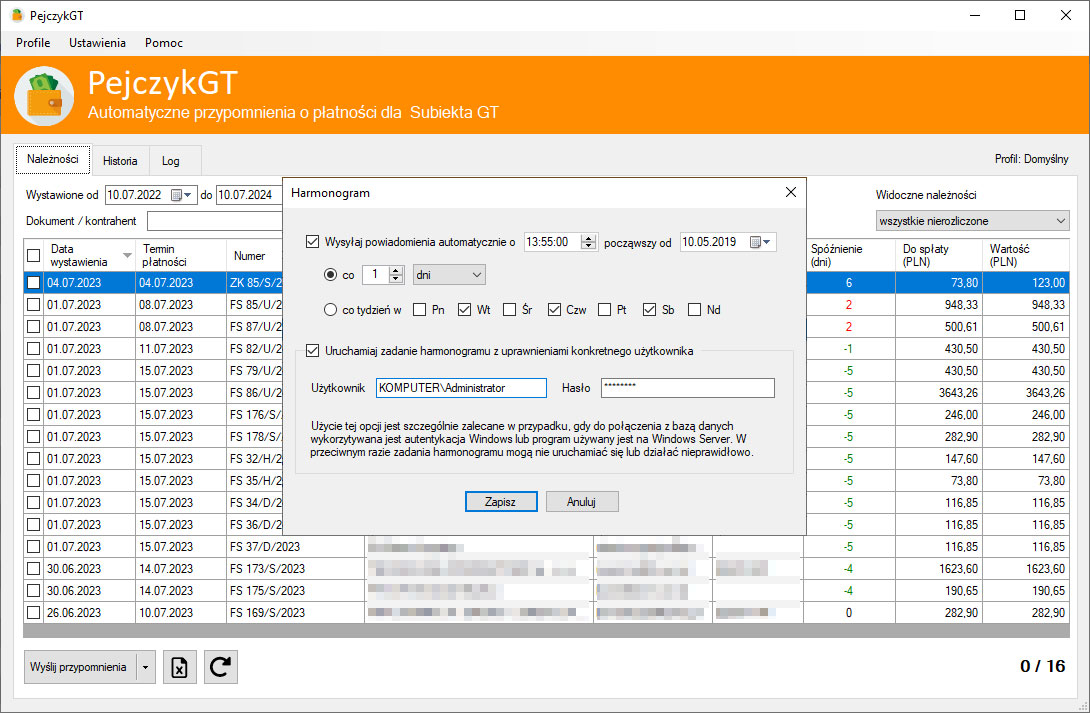The height and width of the screenshot is (713, 1090).
Task: Click the refresh arrow icon button
Action: click(x=220, y=667)
